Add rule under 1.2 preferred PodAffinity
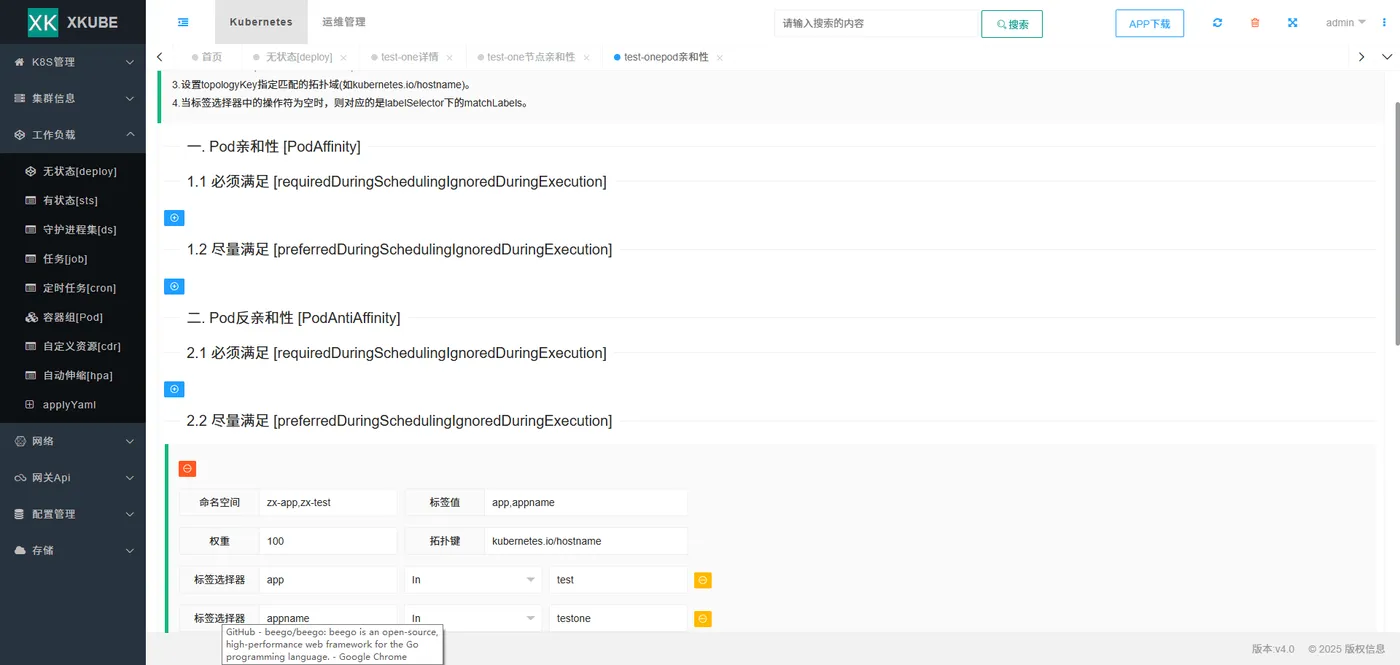This screenshot has height=665, width=1400. pos(174,286)
